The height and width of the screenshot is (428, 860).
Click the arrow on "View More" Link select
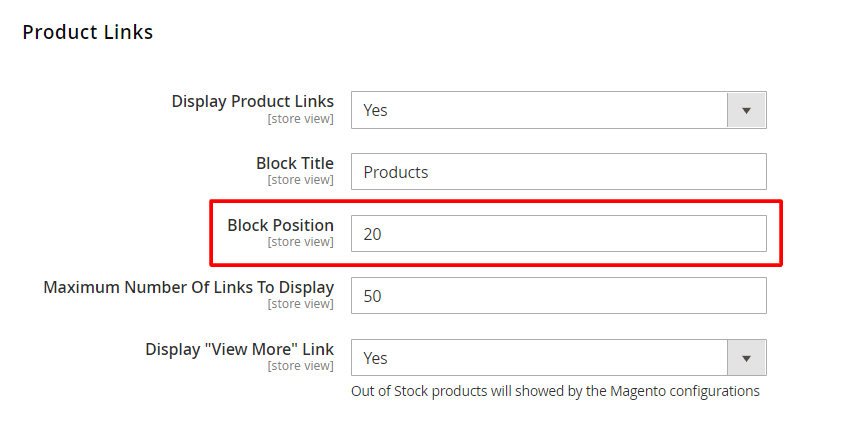tap(745, 358)
